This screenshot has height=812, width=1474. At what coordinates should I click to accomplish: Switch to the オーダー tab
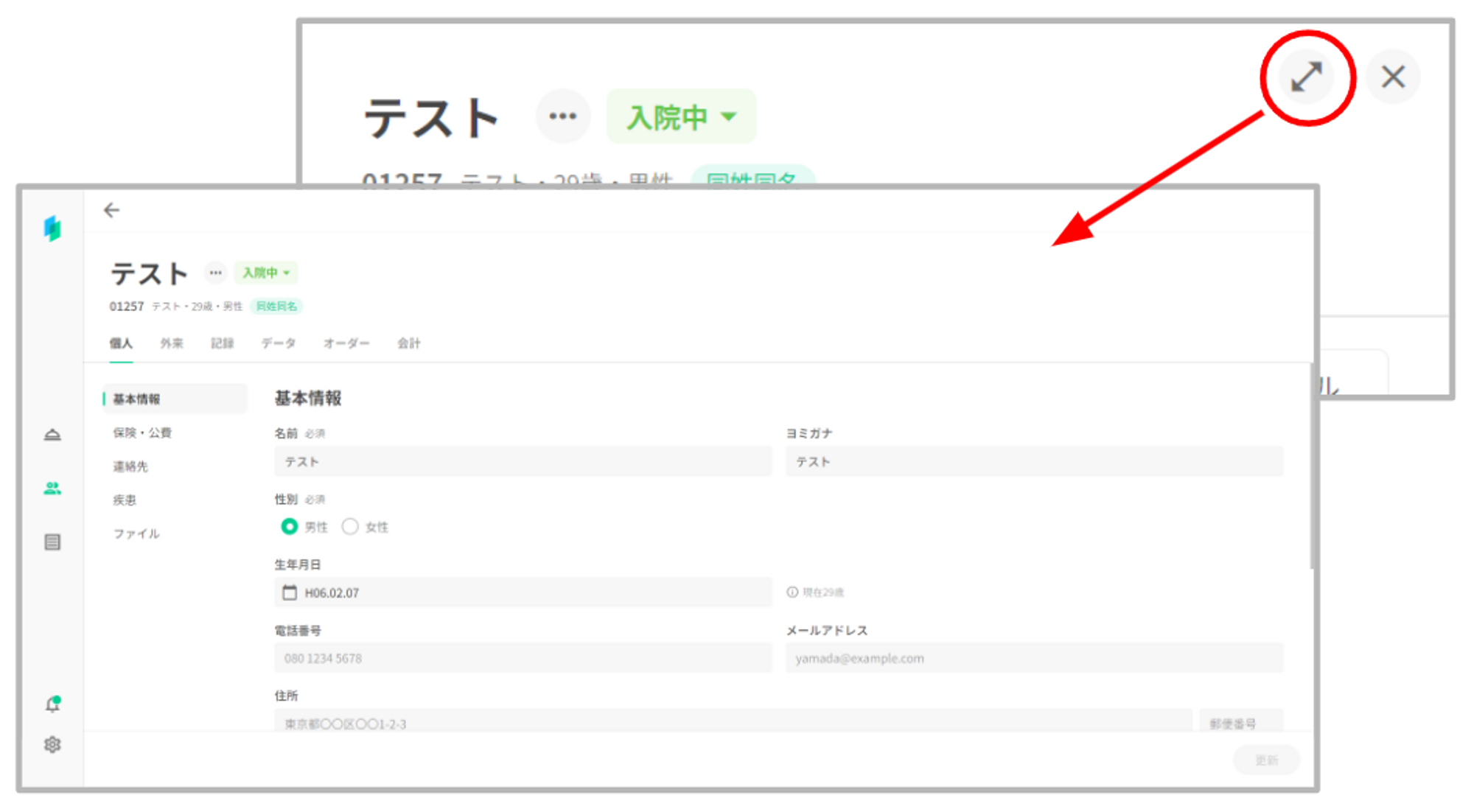point(346,343)
